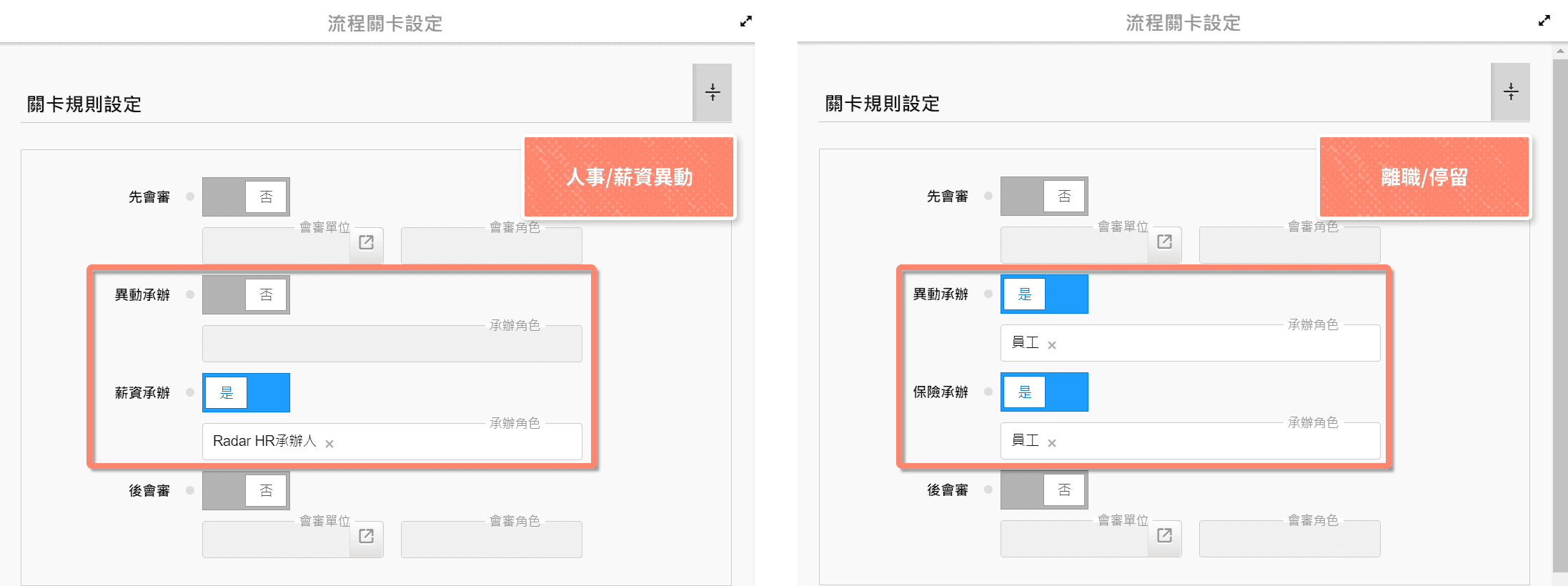Screen dimensions: 1568x586
Task: Enable the left 異動承辦 switch
Action: (x=246, y=294)
